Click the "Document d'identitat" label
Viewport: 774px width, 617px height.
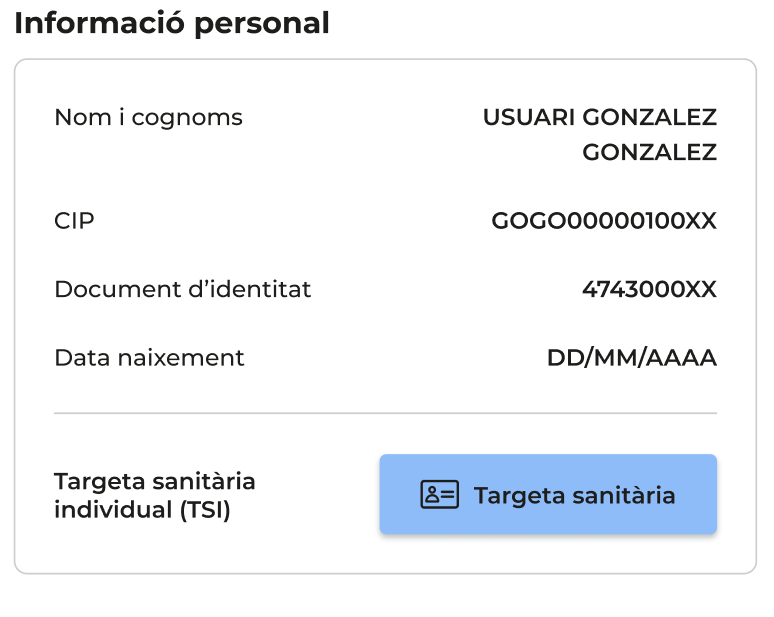(182, 289)
